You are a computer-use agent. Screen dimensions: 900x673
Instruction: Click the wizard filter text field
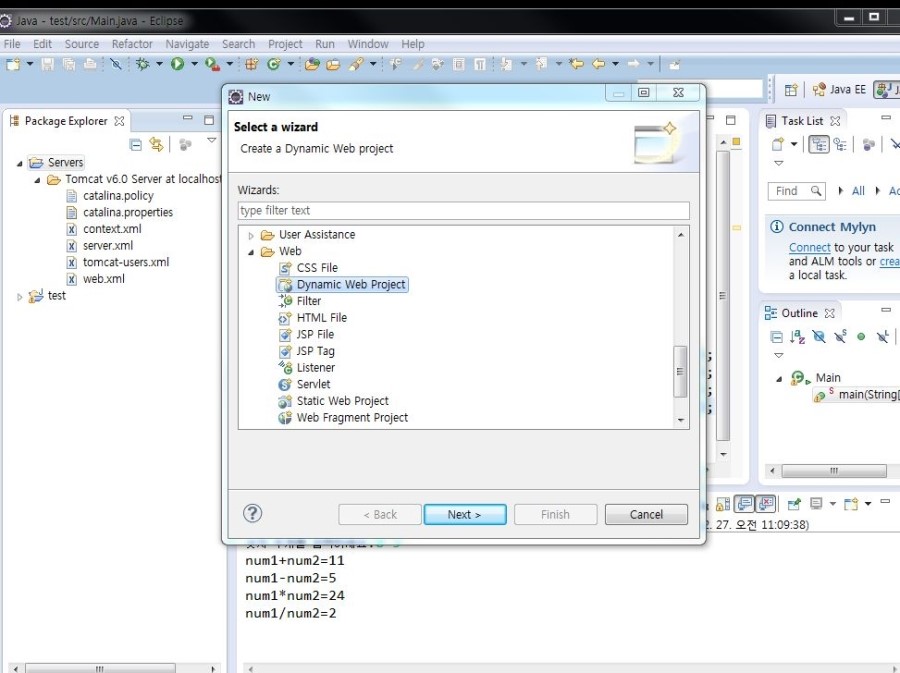click(464, 211)
